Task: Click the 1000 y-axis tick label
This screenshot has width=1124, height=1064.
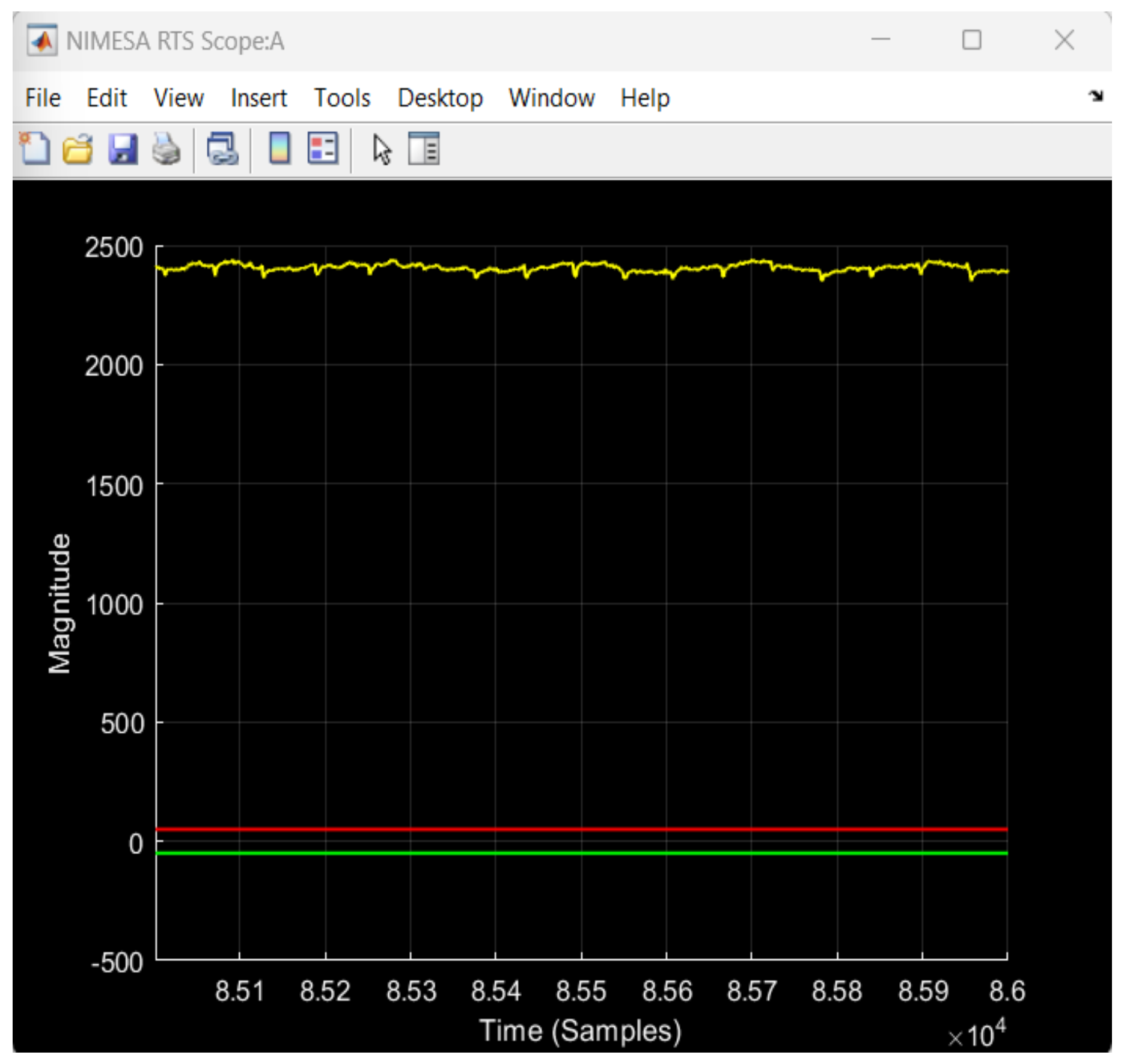Action: 115,605
